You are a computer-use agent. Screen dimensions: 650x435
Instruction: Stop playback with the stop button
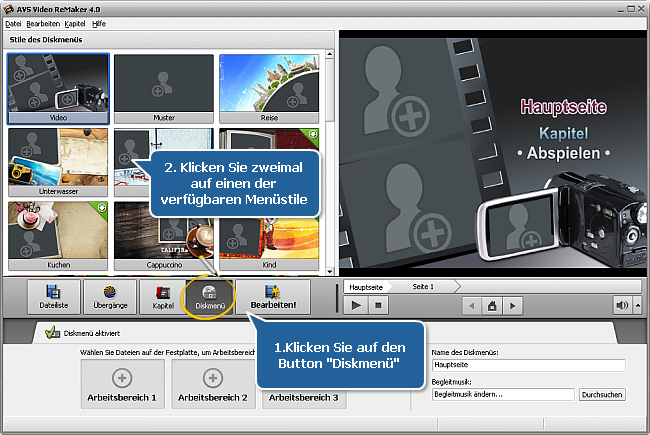380,305
